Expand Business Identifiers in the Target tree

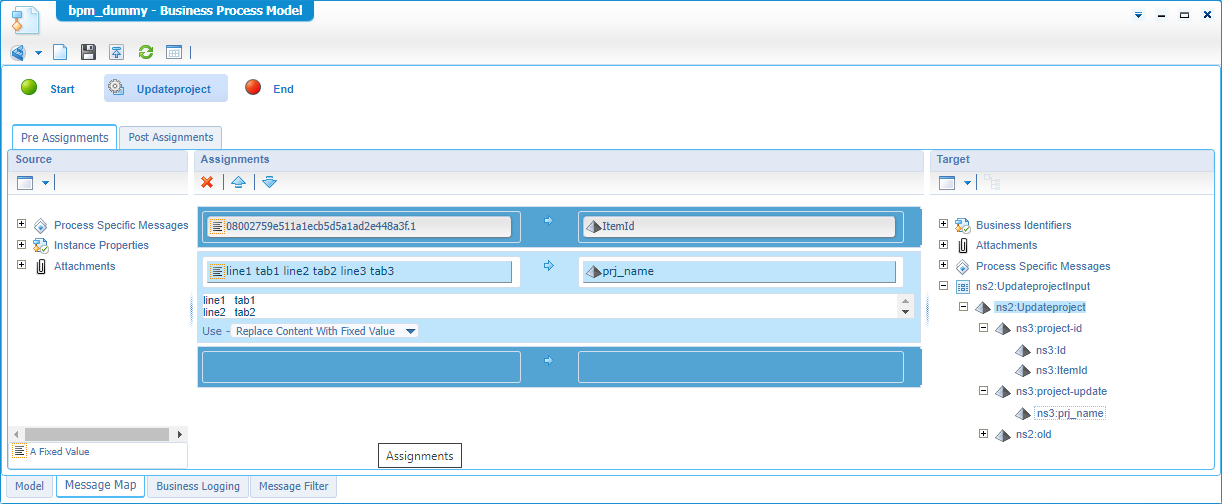click(x=944, y=224)
